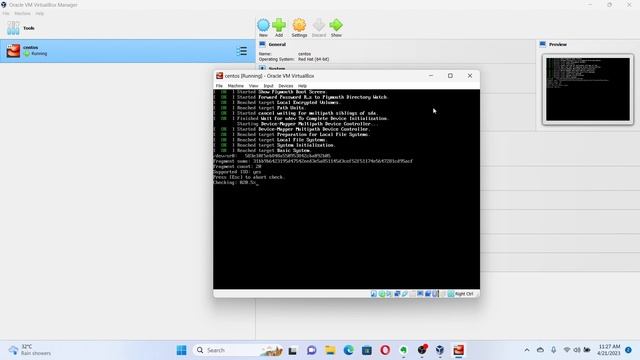Open Help menu of VirtualBox Manager
The height and width of the screenshot is (360, 640).
pyautogui.click(x=40, y=13)
